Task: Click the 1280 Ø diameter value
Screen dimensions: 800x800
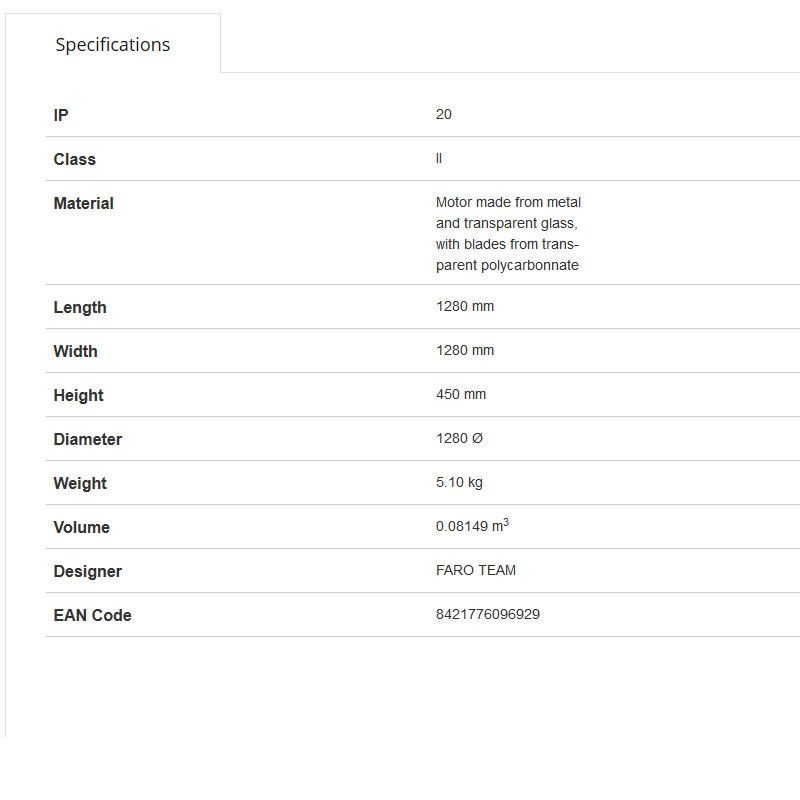Action: click(x=460, y=438)
